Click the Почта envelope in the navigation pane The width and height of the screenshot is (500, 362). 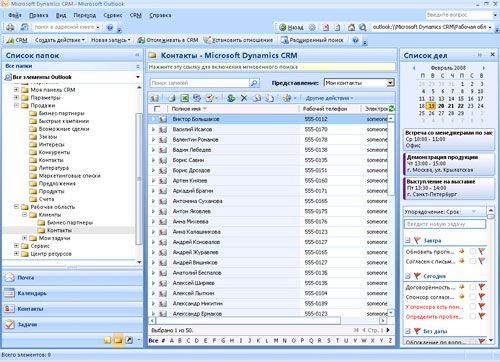pos(9,277)
